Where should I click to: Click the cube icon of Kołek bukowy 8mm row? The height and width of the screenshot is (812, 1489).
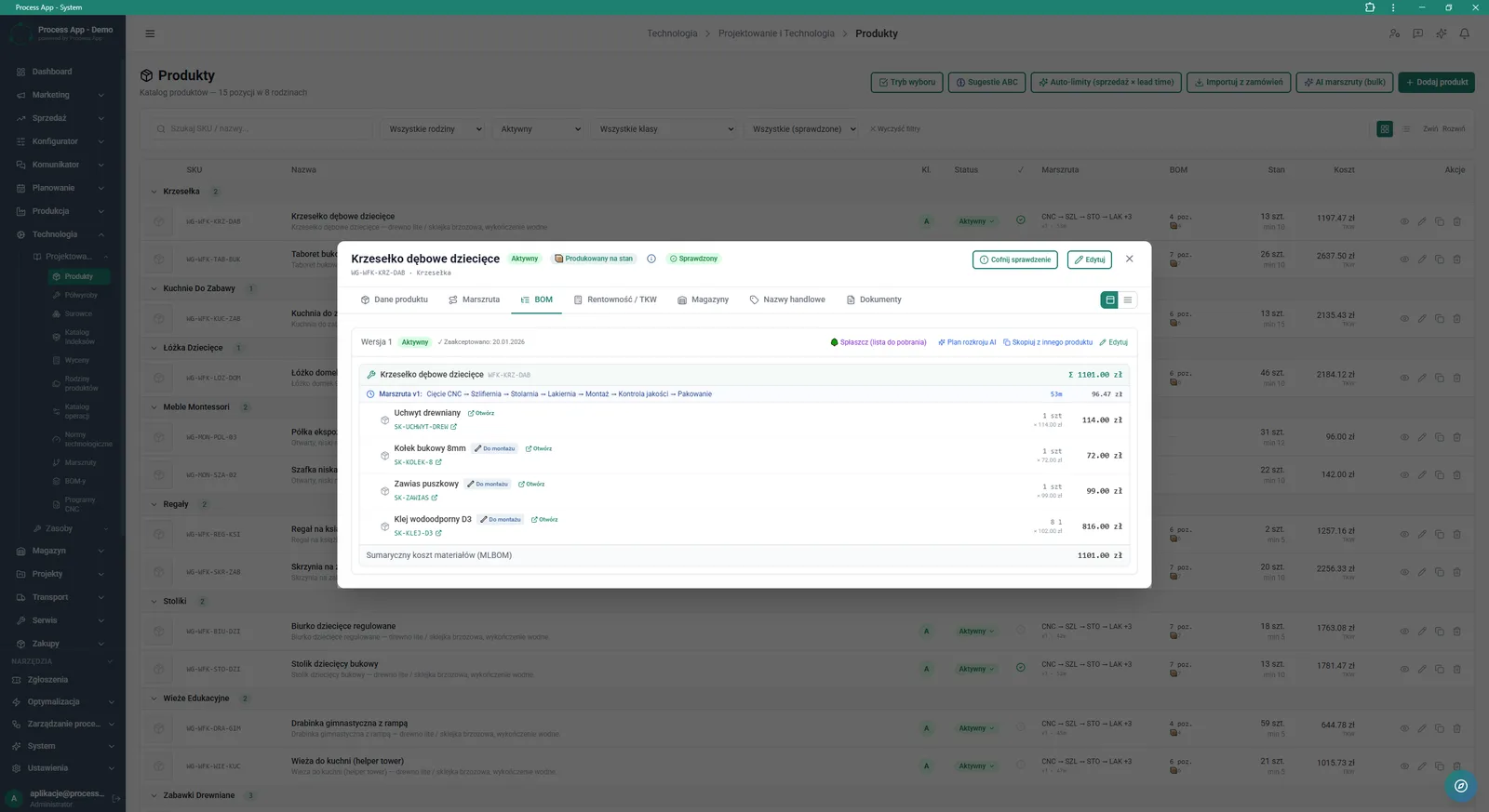[x=384, y=456]
